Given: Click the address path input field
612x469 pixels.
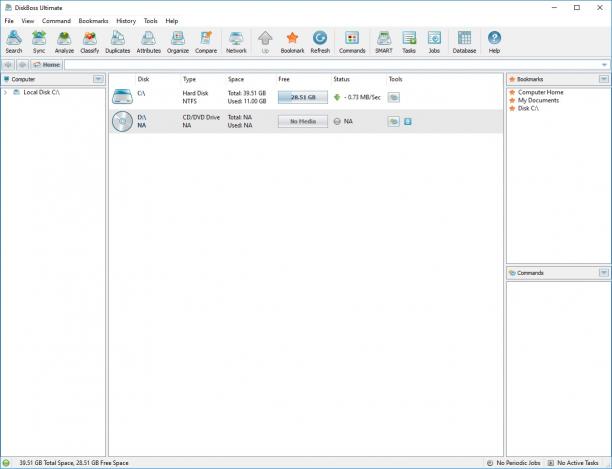Looking at the screenshot, I should 332,65.
